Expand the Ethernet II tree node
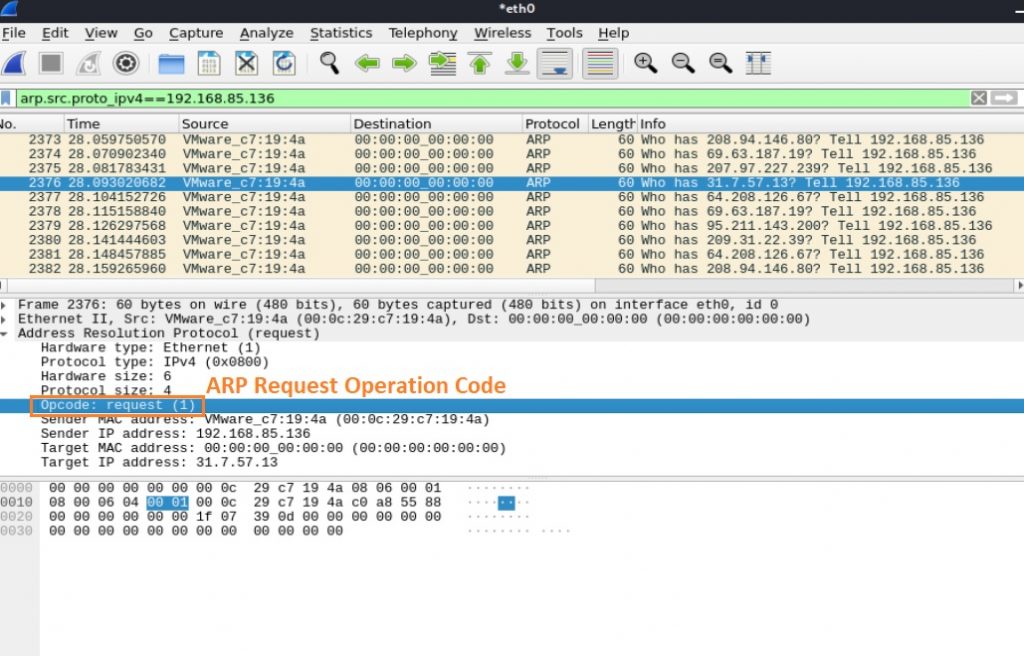 (x=5, y=319)
